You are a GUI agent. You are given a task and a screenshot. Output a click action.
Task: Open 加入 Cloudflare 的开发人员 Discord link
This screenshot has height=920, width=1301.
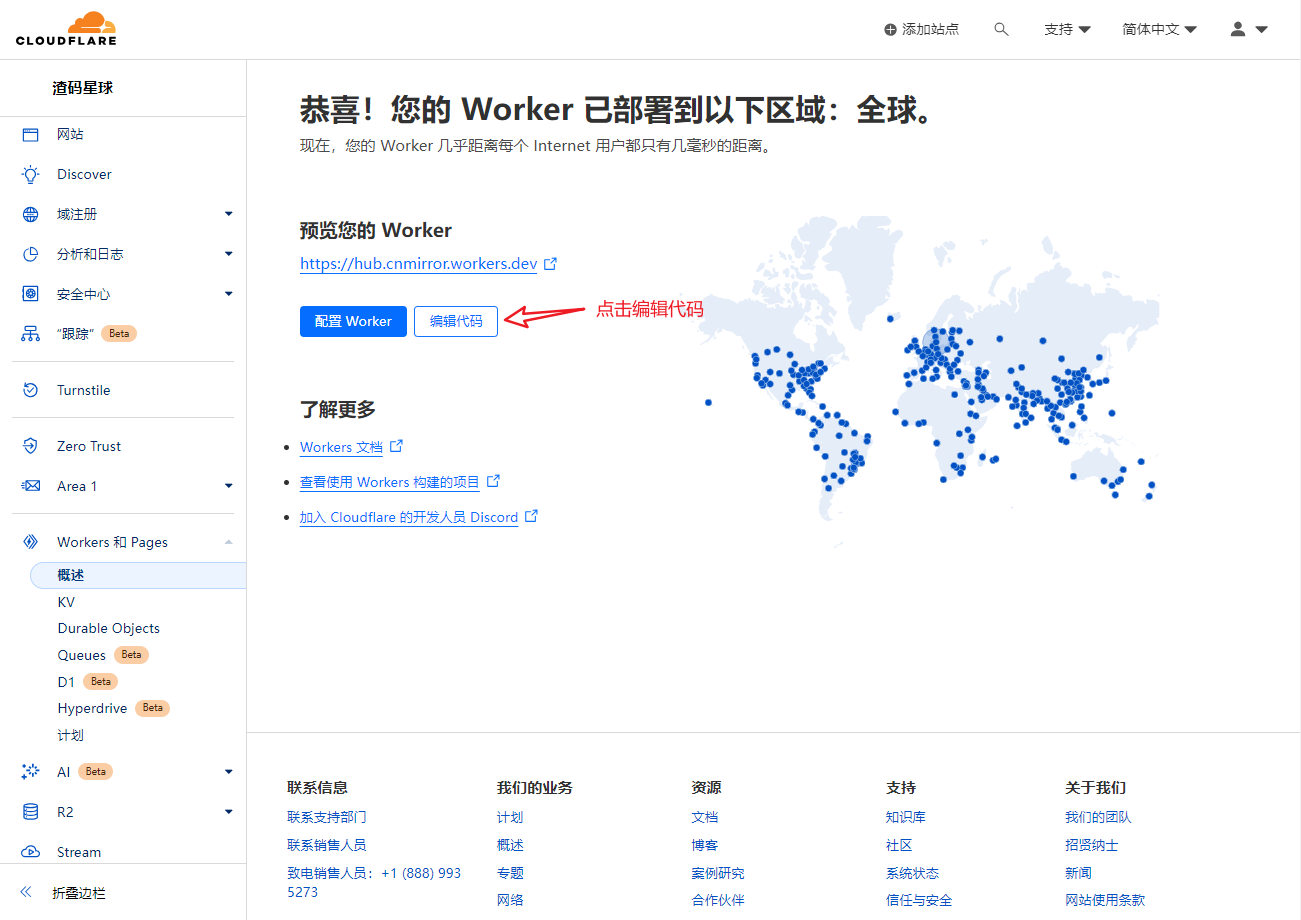(409, 517)
